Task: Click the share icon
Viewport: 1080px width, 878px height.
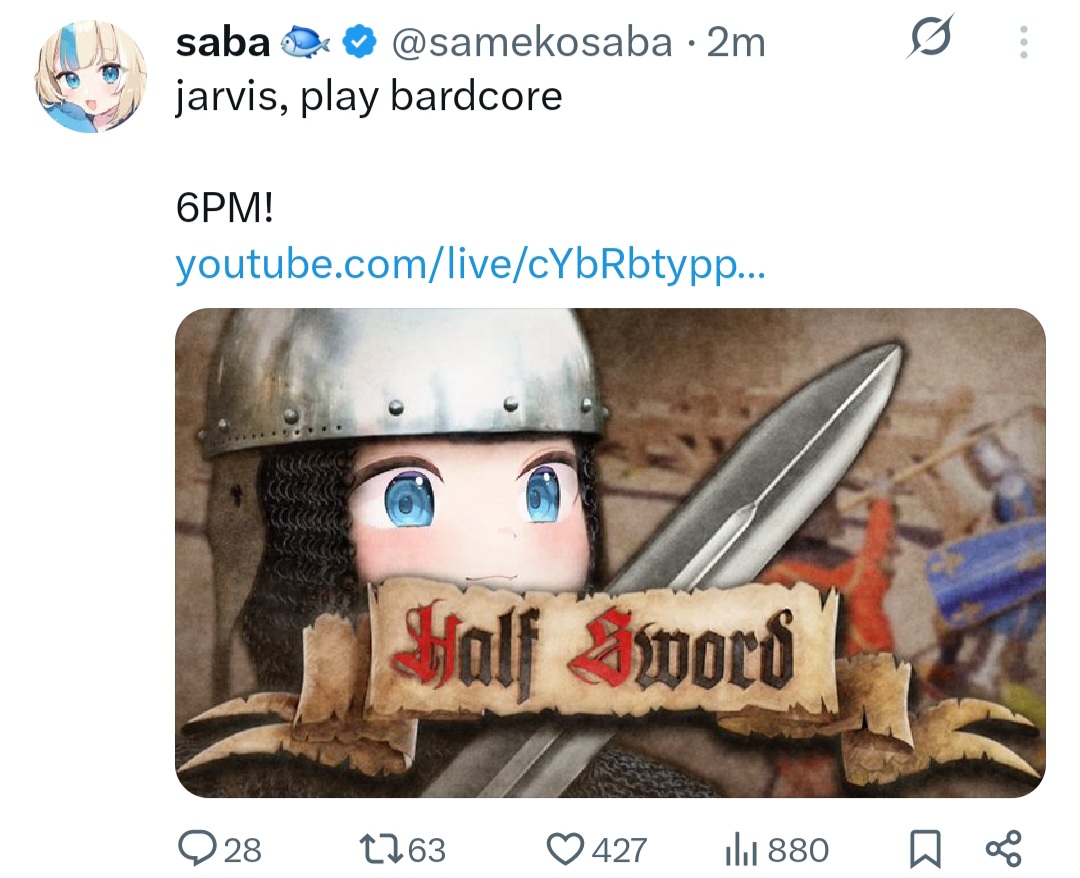Action: tap(1004, 849)
